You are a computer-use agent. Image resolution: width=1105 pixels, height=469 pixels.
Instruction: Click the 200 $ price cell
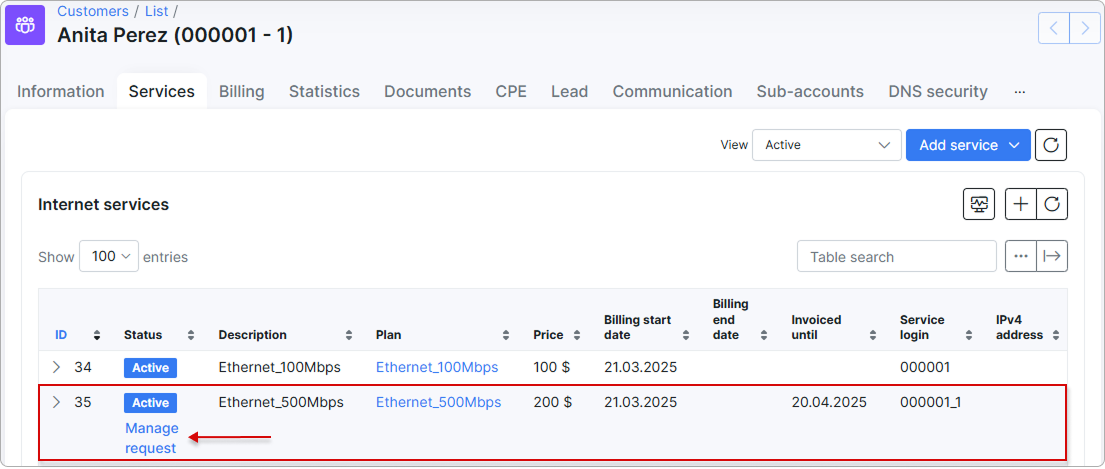tap(552, 402)
